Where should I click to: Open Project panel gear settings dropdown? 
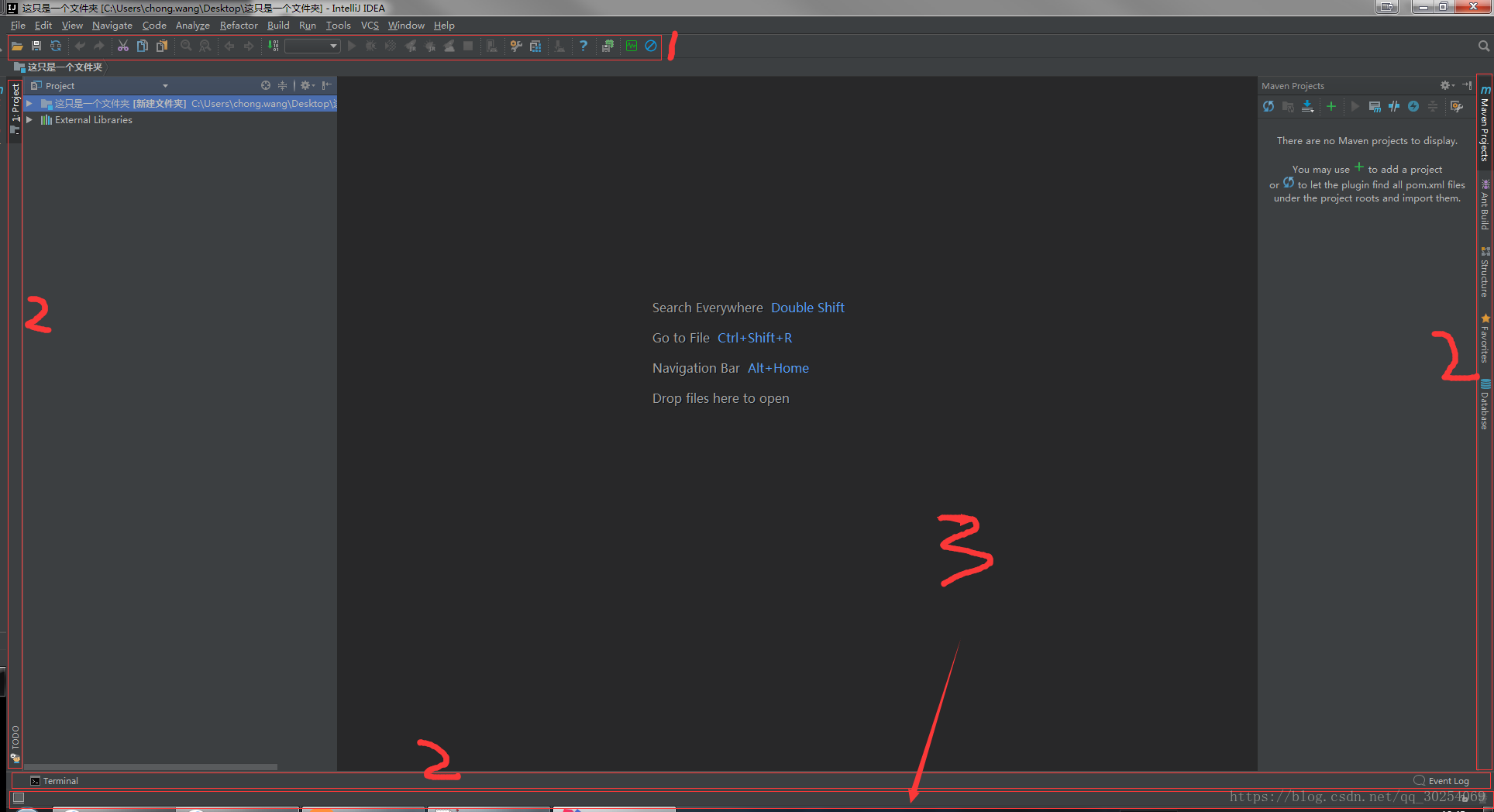point(308,86)
